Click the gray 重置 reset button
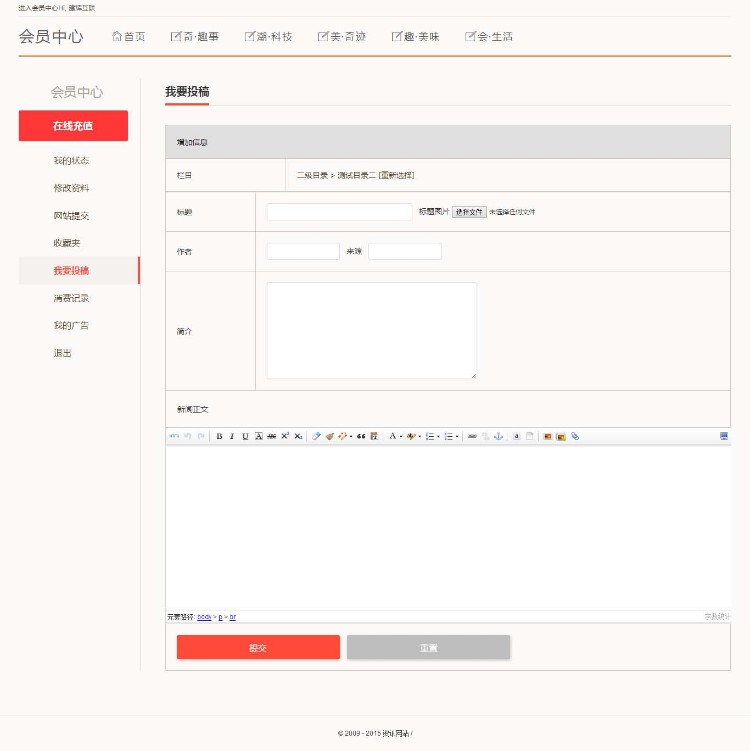750x751 pixels. pos(429,648)
